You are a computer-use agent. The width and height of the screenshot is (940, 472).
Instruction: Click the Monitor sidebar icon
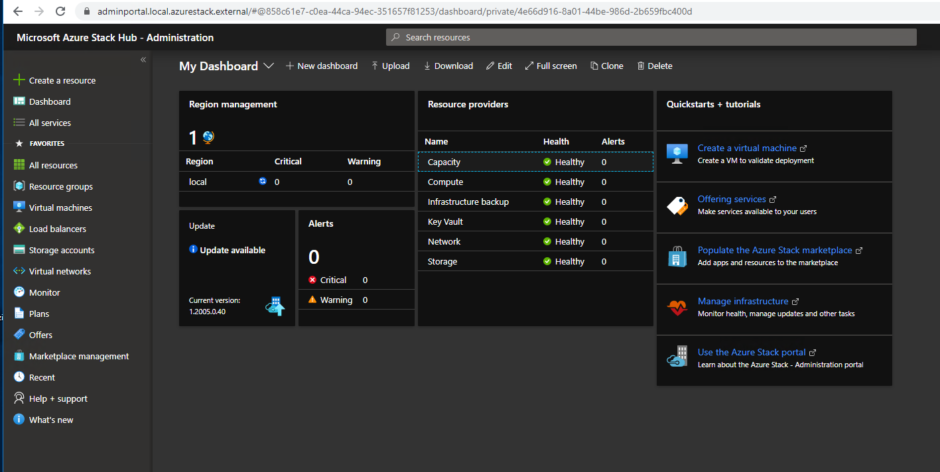19,292
